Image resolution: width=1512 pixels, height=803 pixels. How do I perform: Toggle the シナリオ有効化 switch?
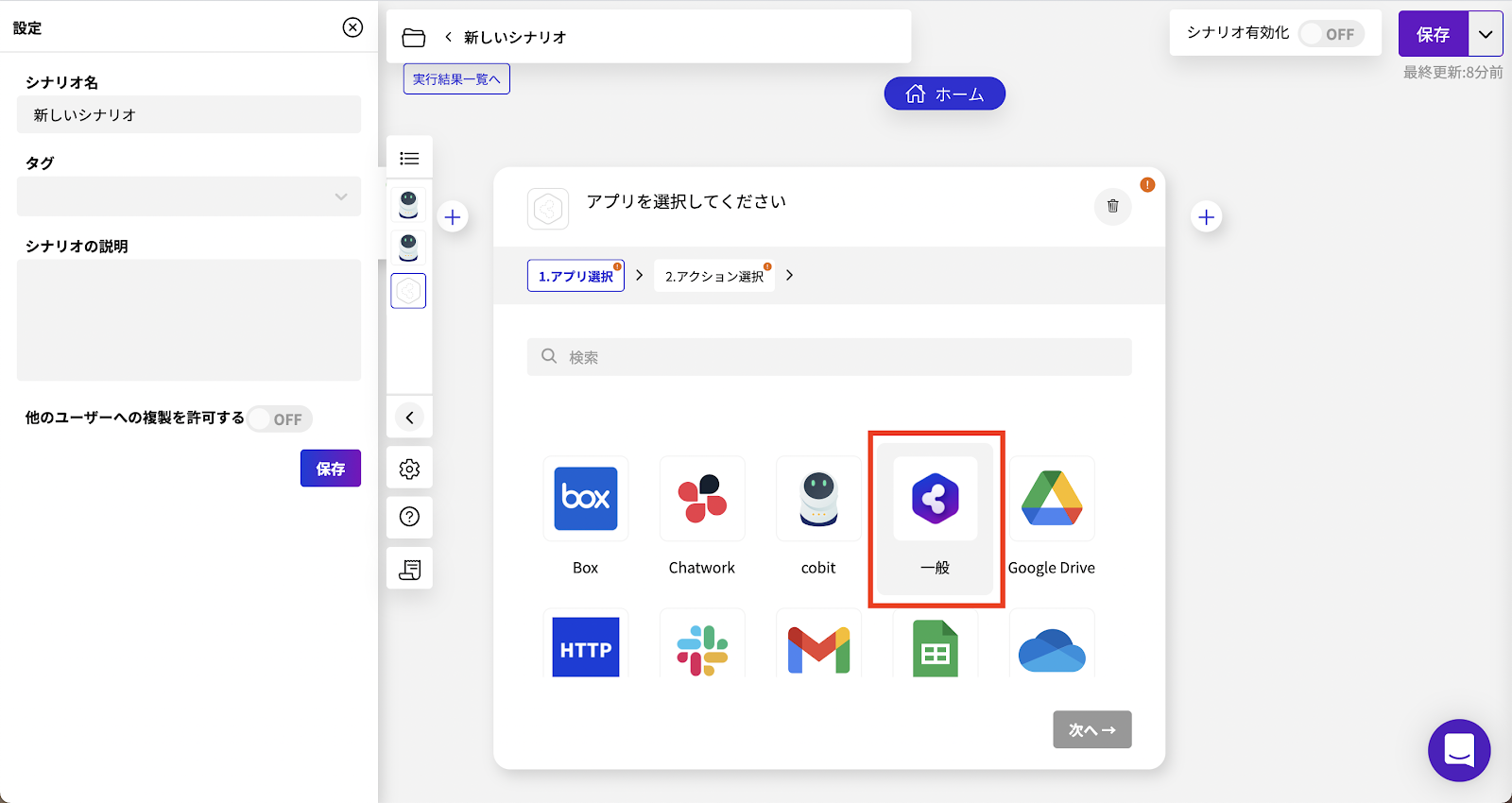(x=1332, y=34)
